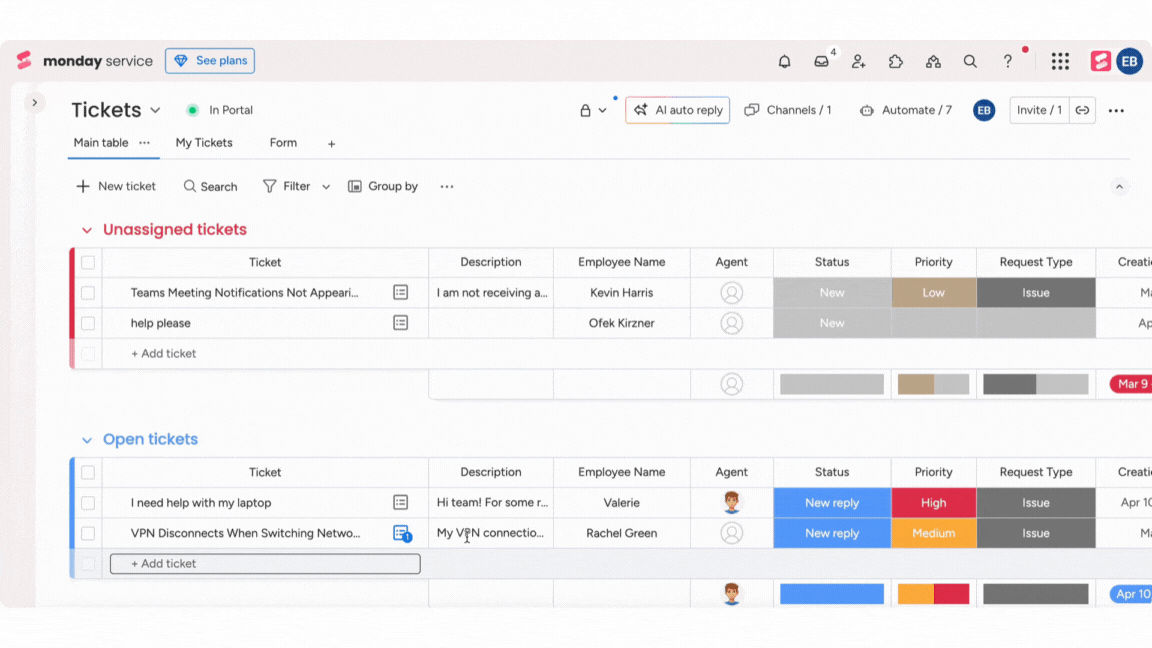Switch to the My Tickets tab
Screen dimensions: 1152x648
pos(204,143)
